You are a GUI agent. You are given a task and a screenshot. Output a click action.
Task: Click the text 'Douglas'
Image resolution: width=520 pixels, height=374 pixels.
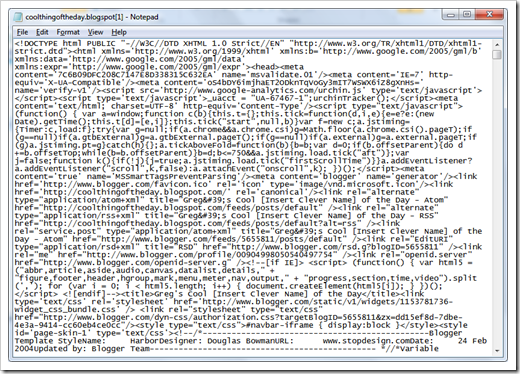point(224,341)
